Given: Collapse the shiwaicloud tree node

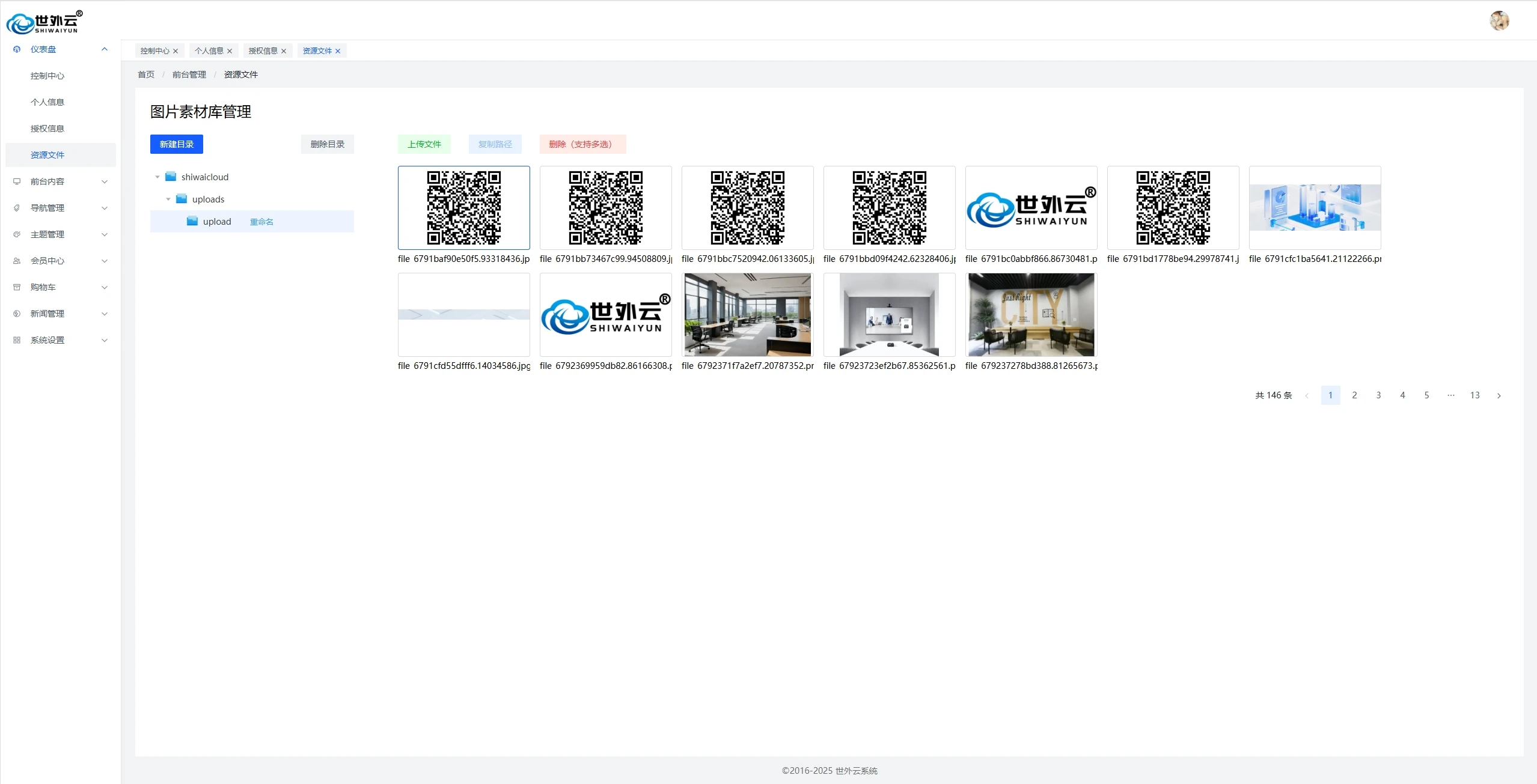Looking at the screenshot, I should pyautogui.click(x=157, y=177).
